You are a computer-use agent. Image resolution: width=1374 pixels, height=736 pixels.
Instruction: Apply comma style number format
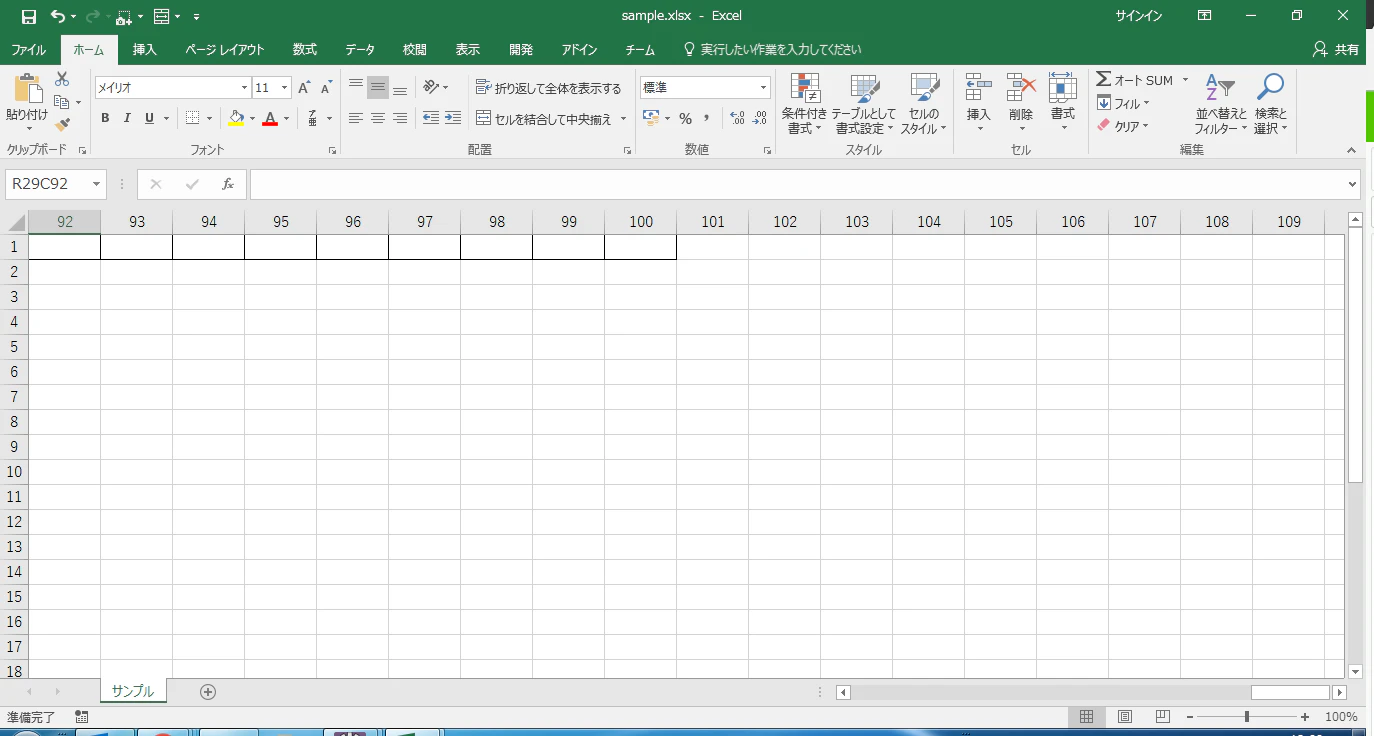point(707,118)
